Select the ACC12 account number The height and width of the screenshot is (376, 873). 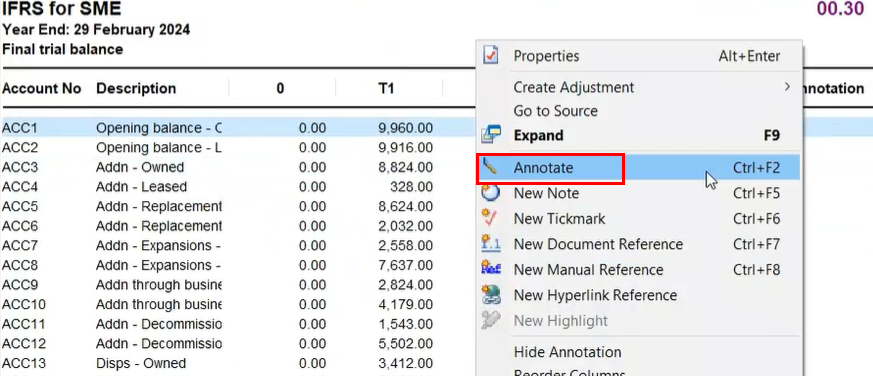click(24, 344)
